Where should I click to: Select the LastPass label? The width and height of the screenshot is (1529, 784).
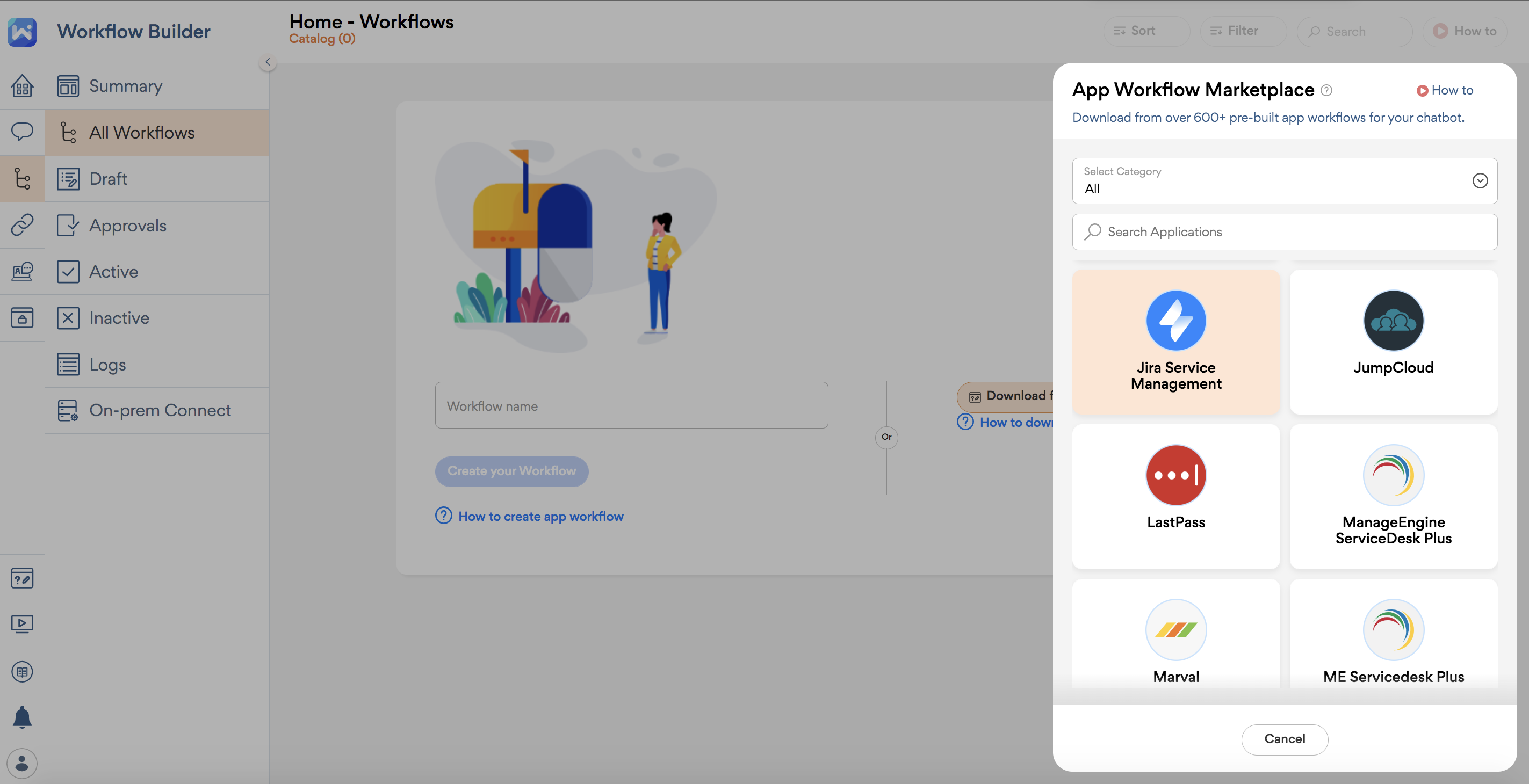coord(1175,522)
